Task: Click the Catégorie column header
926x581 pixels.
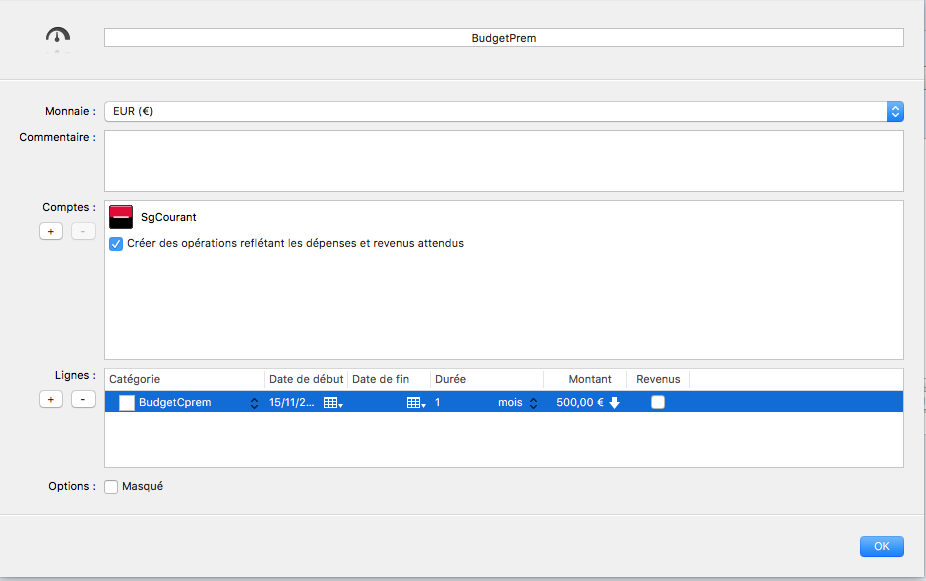Action: pyautogui.click(x=184, y=379)
